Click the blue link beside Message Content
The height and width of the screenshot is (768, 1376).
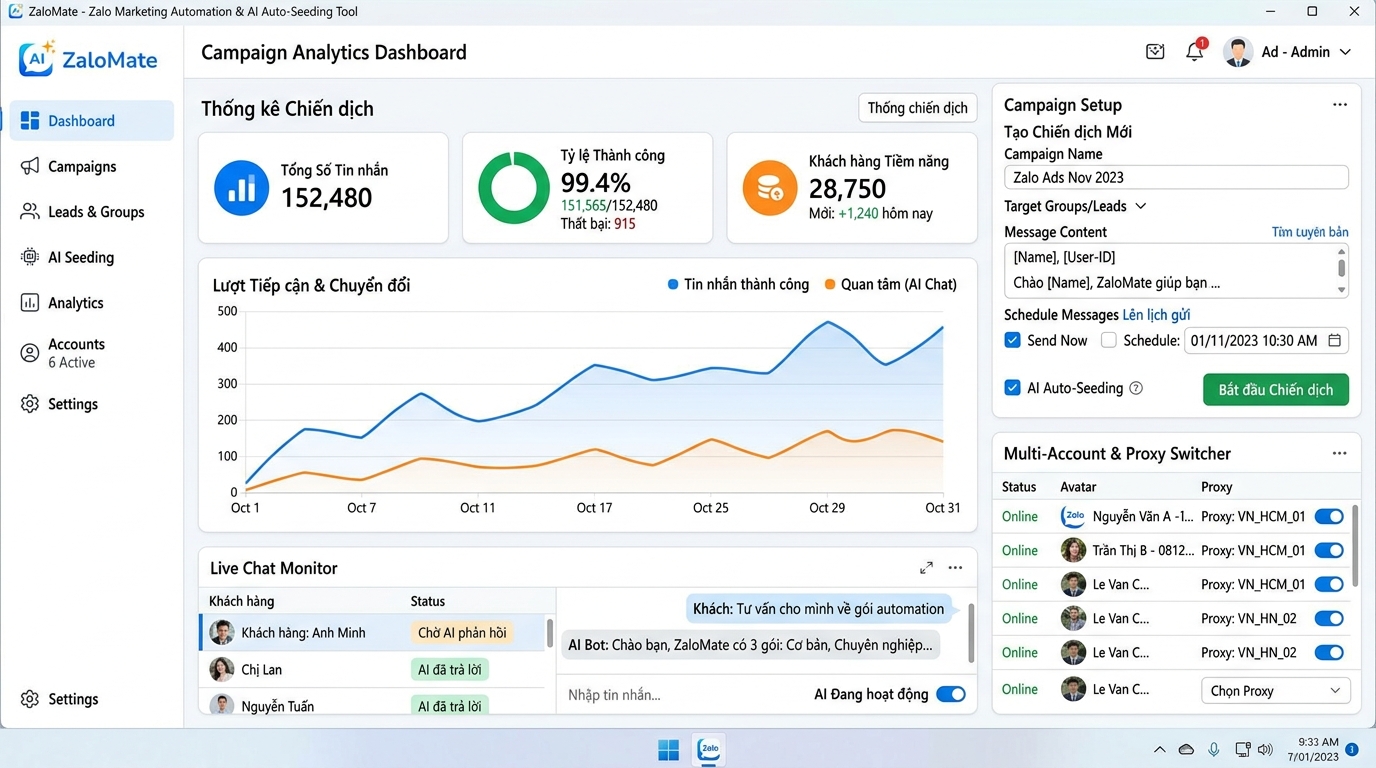point(1310,232)
